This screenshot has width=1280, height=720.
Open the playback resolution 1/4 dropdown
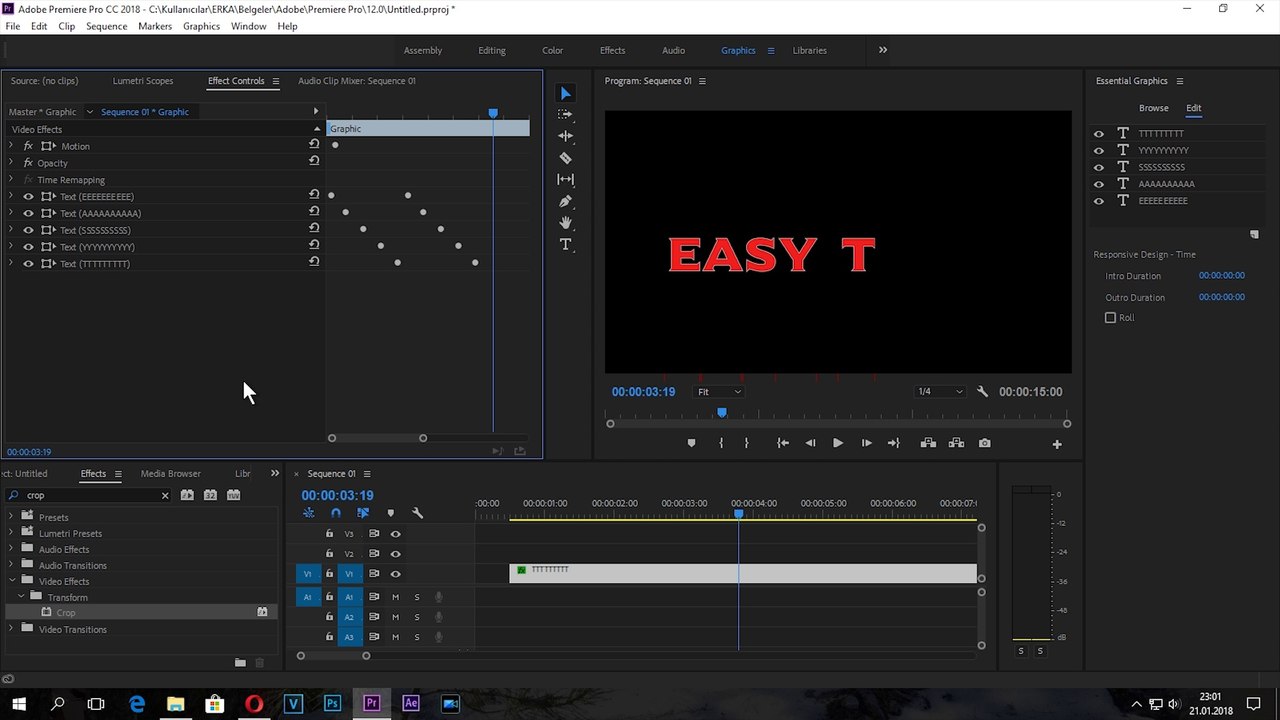[x=940, y=392]
